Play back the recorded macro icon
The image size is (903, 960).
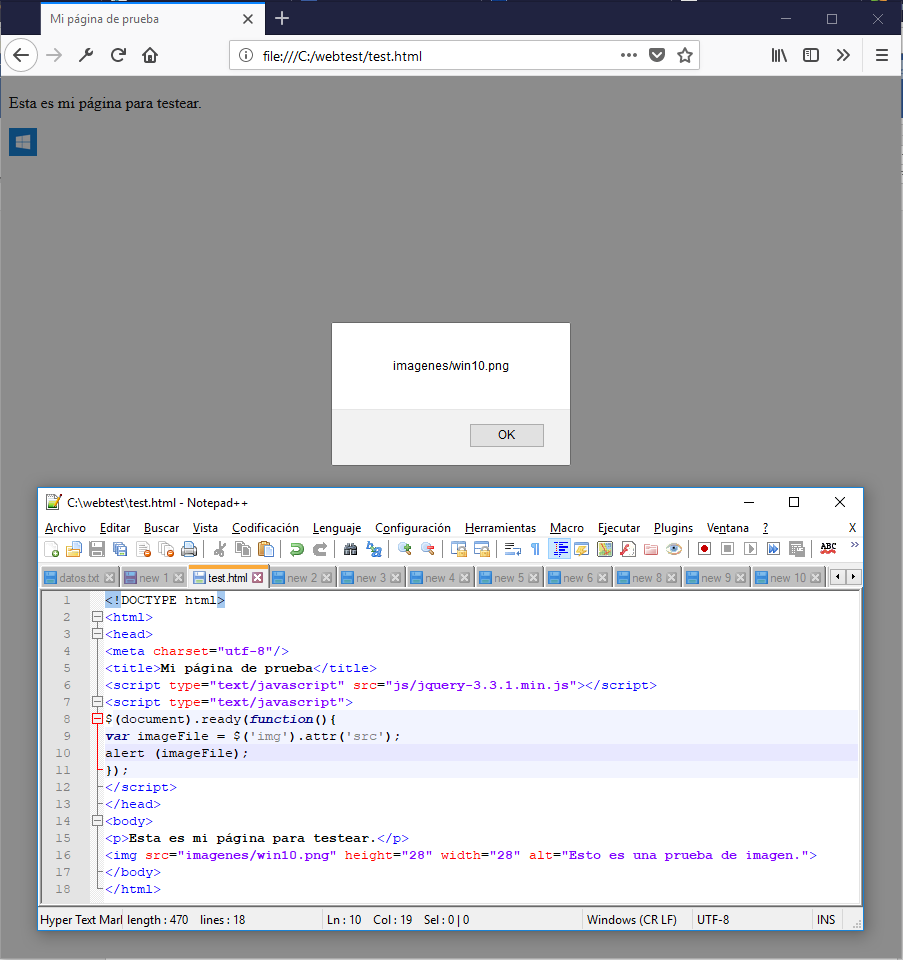[751, 549]
